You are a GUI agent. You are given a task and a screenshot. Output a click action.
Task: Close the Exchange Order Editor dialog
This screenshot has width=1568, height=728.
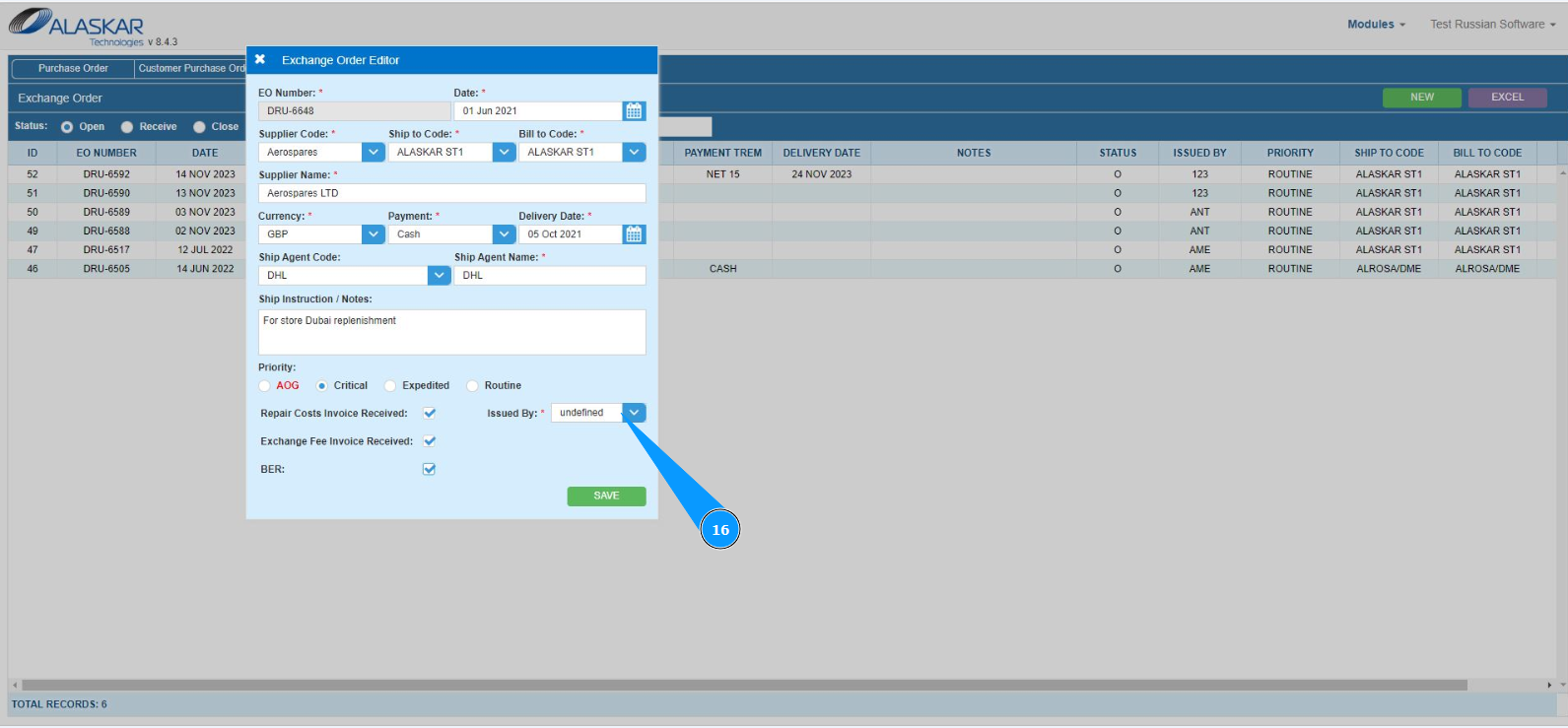260,60
